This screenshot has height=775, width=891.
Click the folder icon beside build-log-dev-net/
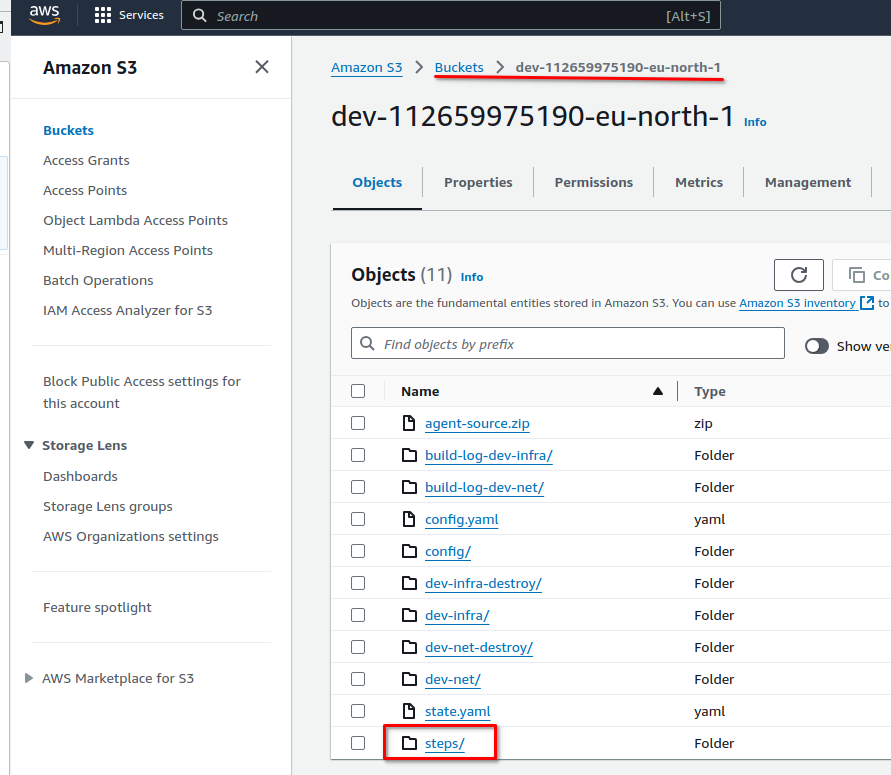point(409,487)
